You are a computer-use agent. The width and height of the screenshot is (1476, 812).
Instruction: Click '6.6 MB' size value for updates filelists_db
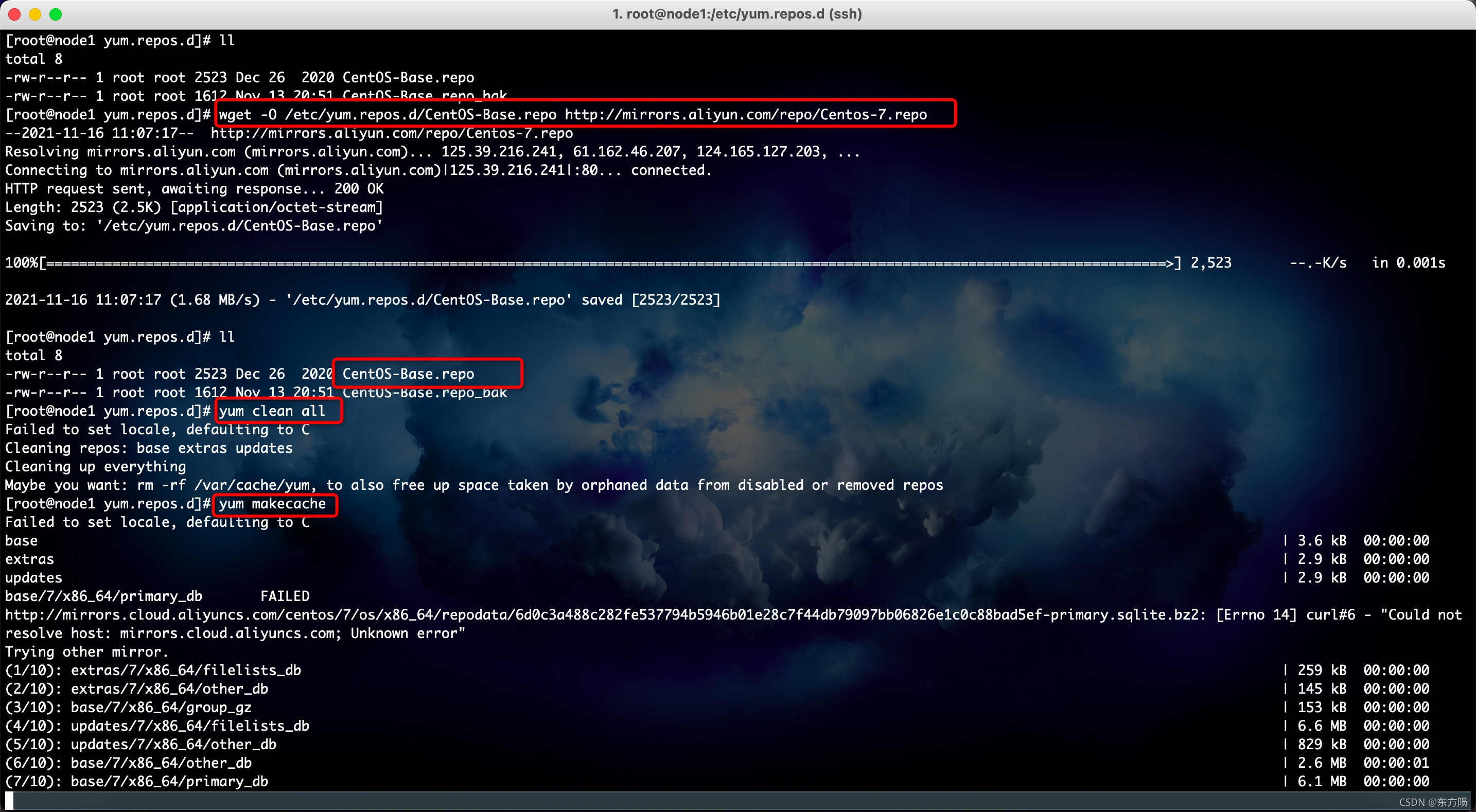point(1322,726)
